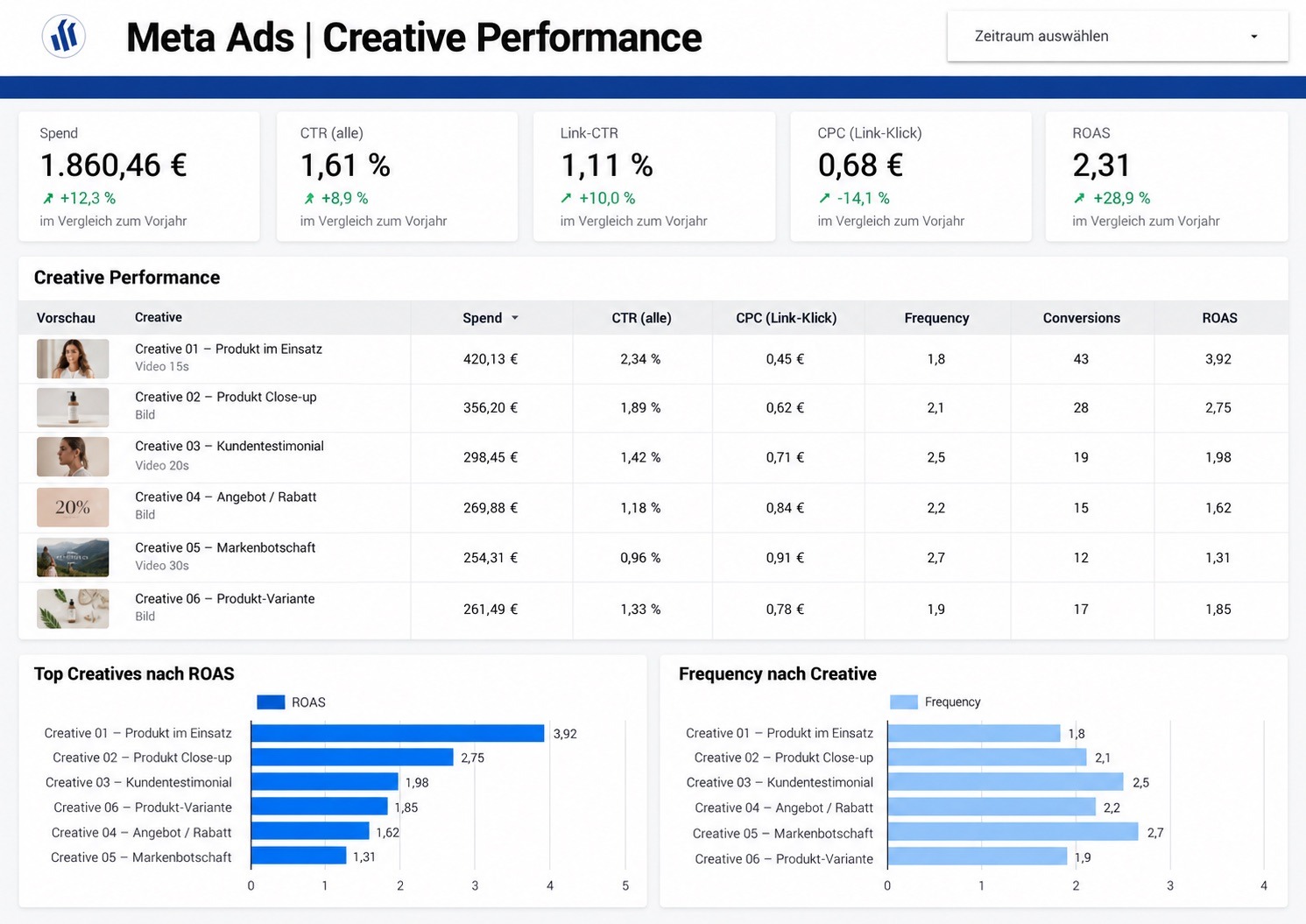
Task: Open the 20% discount thumbnail
Action: click(x=73, y=507)
